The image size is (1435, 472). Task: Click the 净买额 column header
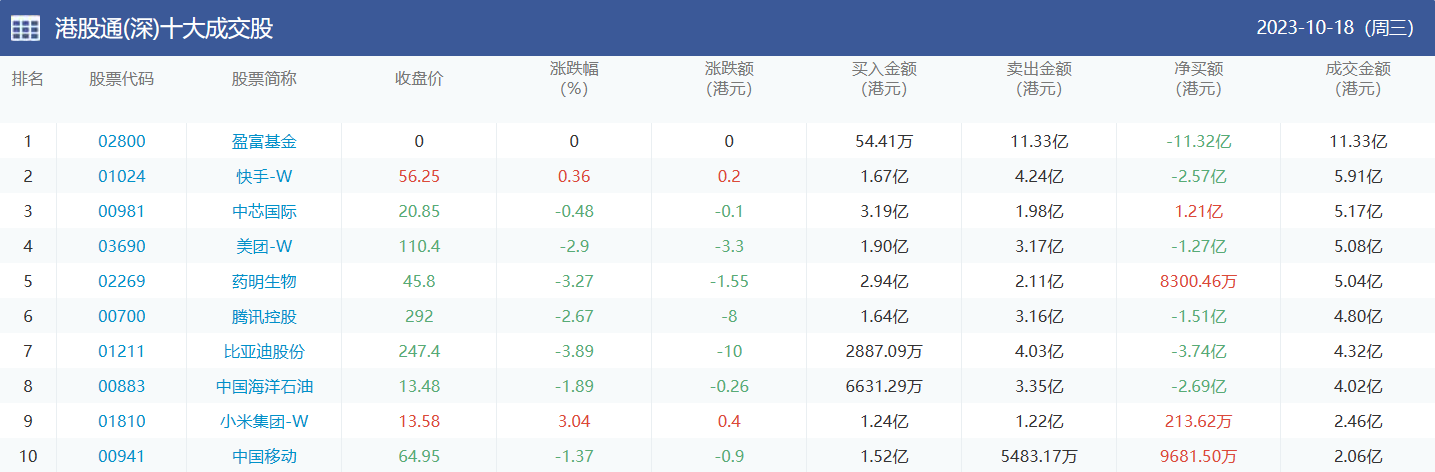1198,79
